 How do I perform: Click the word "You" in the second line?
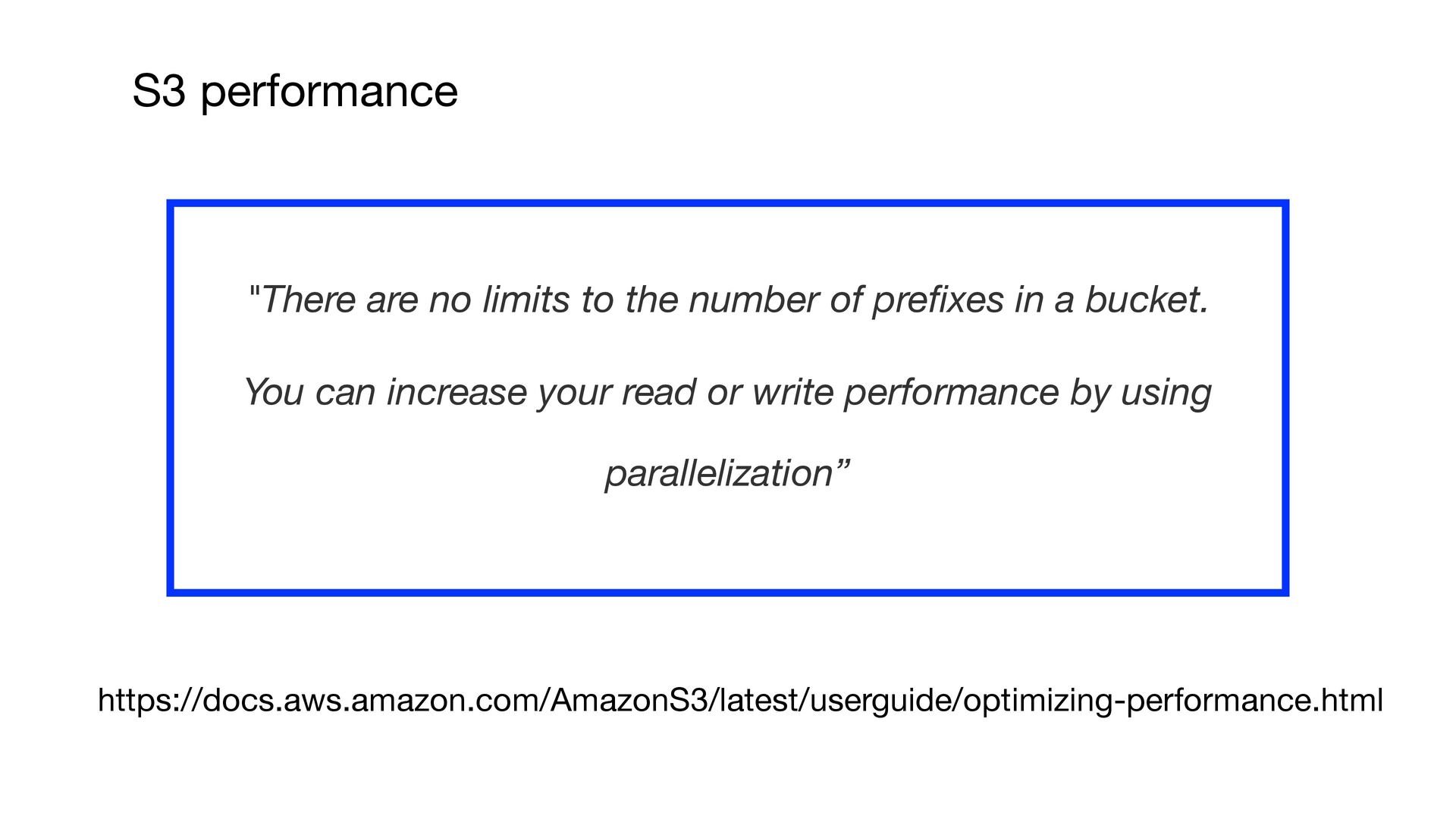(274, 393)
